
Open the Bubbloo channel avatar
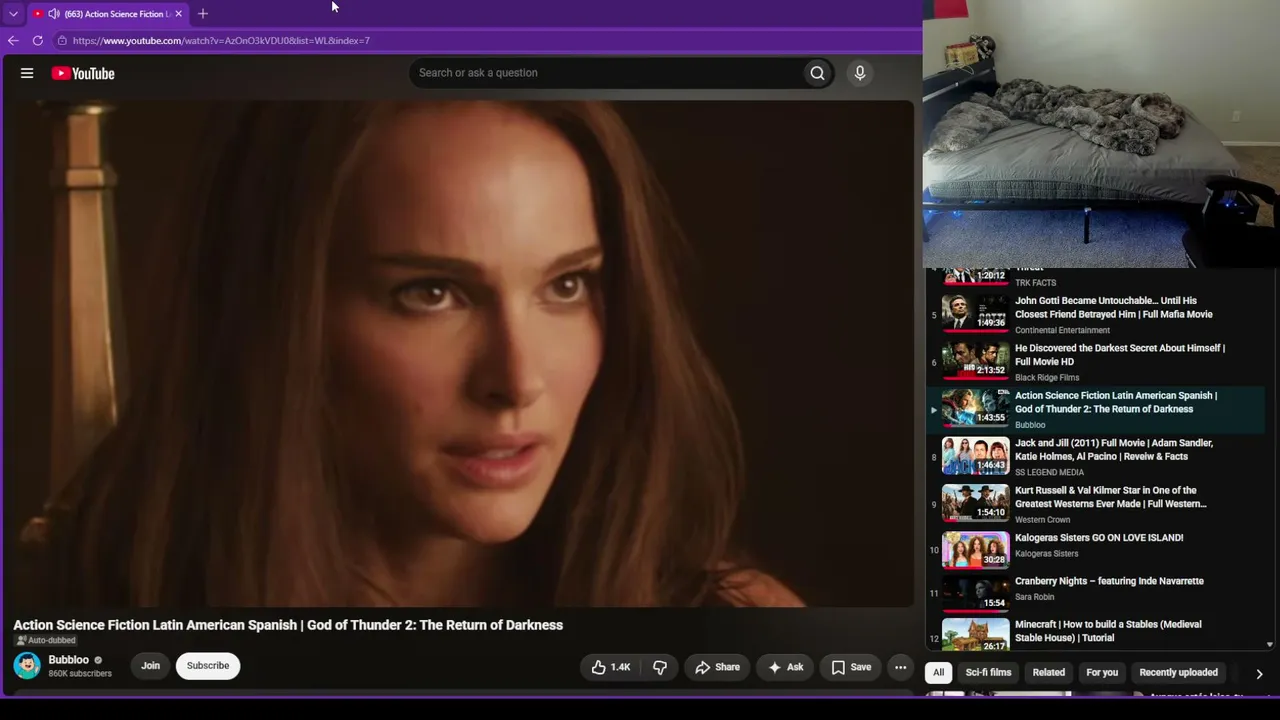(27, 665)
